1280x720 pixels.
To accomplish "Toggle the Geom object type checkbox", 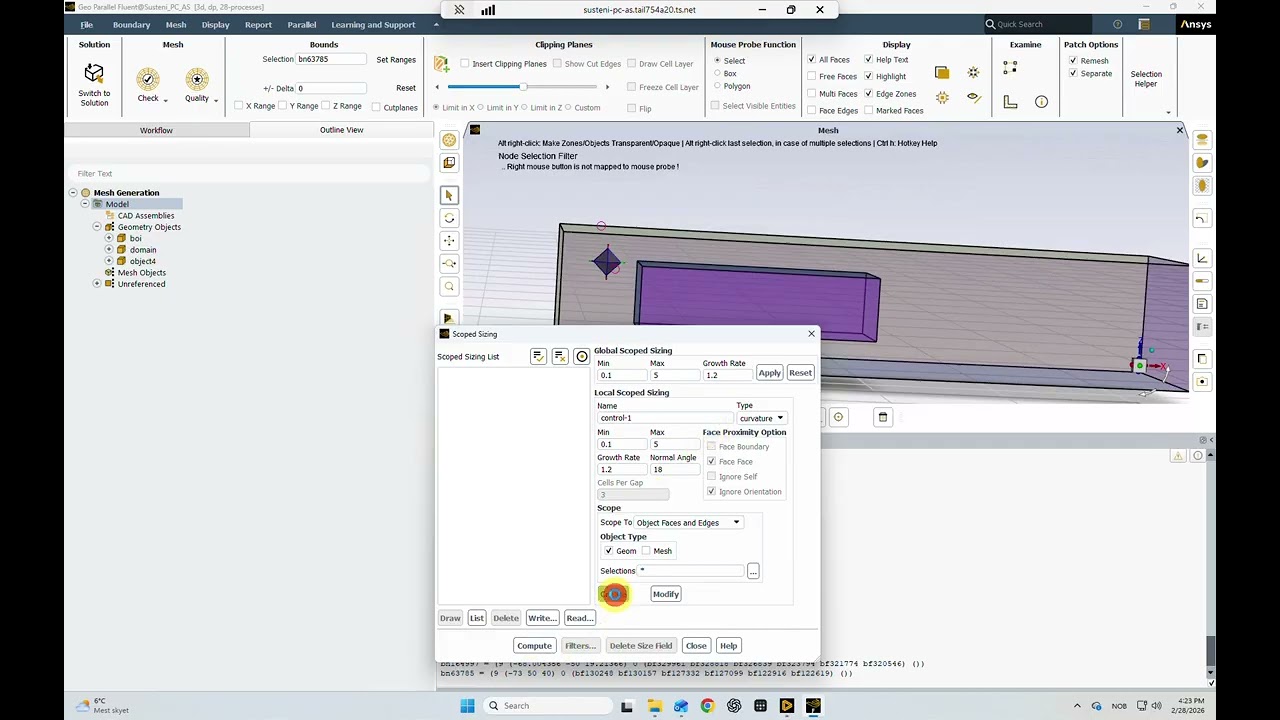I will pos(608,551).
